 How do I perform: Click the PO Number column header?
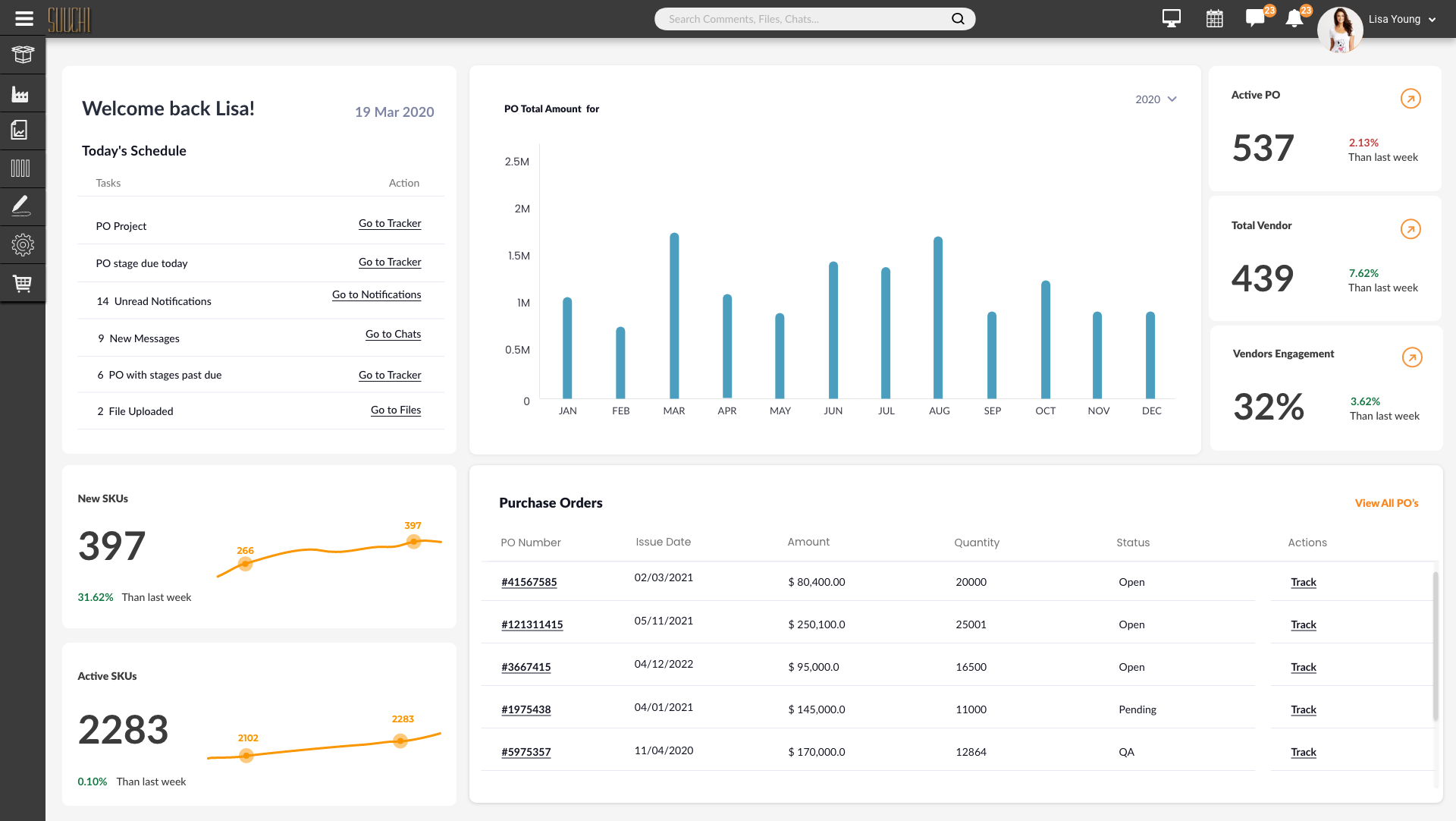pyautogui.click(x=531, y=543)
